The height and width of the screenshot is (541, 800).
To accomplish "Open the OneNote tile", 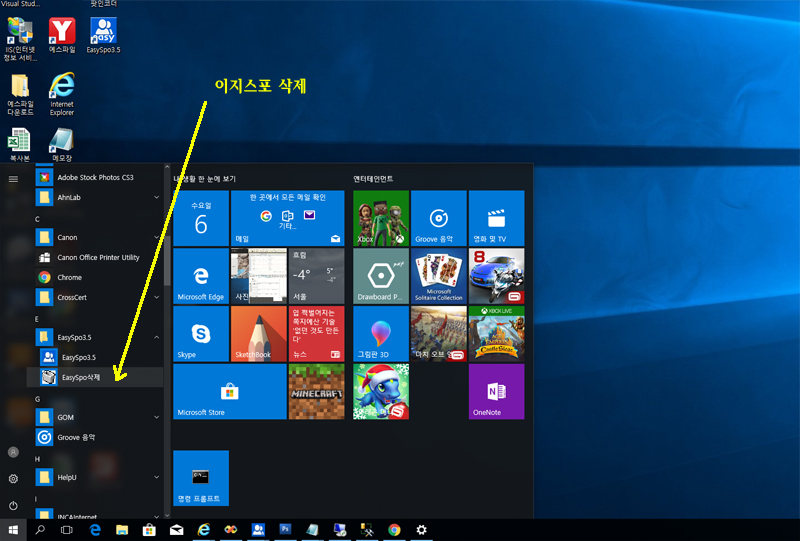I will pos(496,391).
